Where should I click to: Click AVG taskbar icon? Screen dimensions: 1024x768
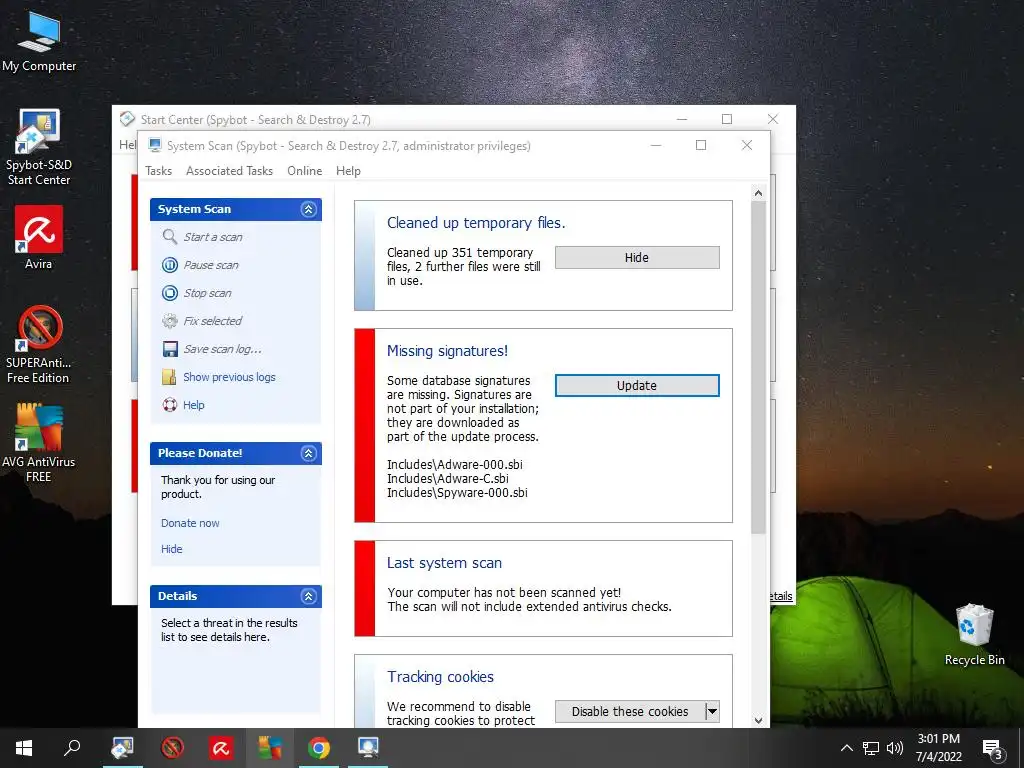tap(270, 748)
